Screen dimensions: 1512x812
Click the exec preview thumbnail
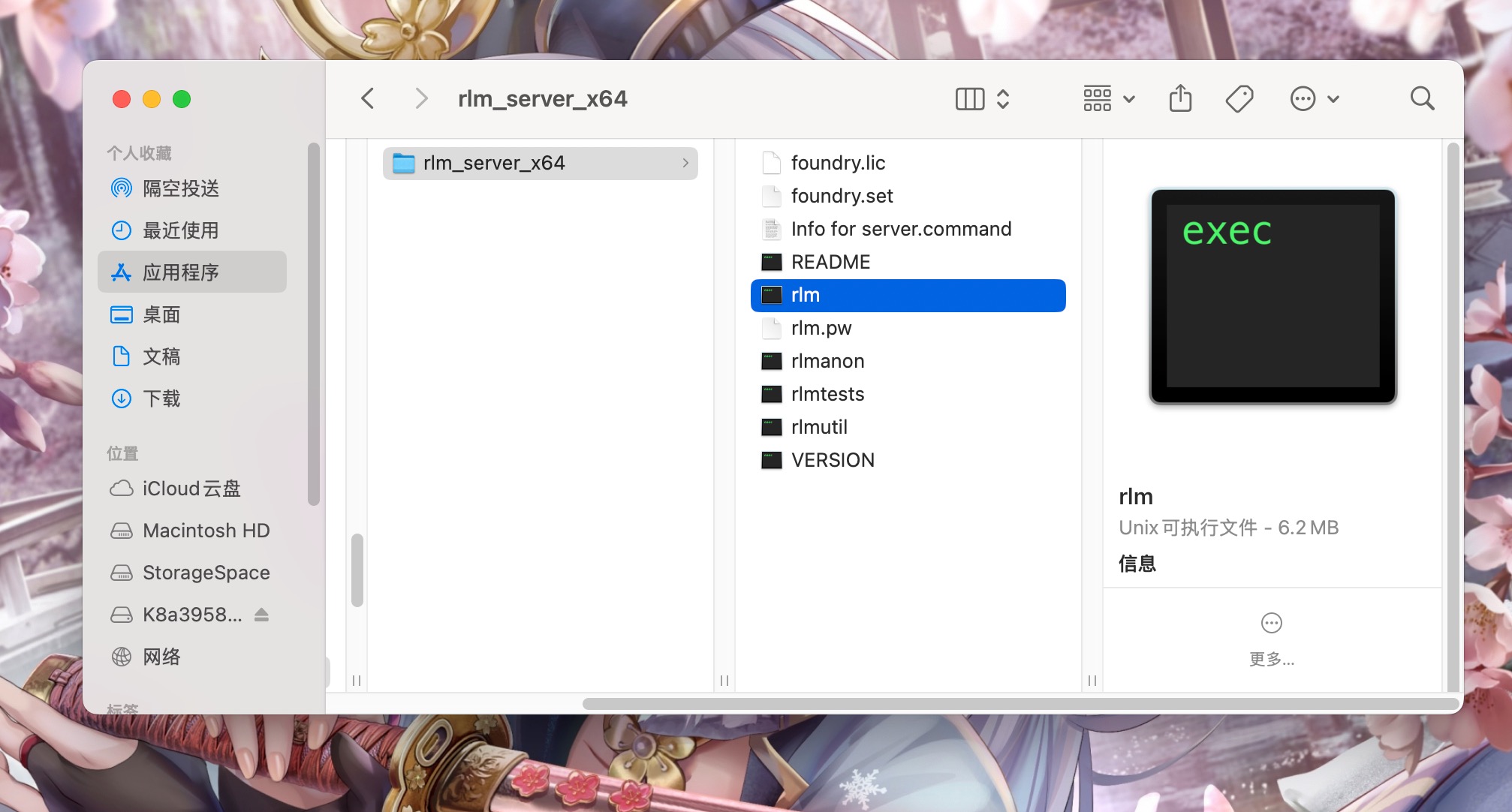point(1273,296)
